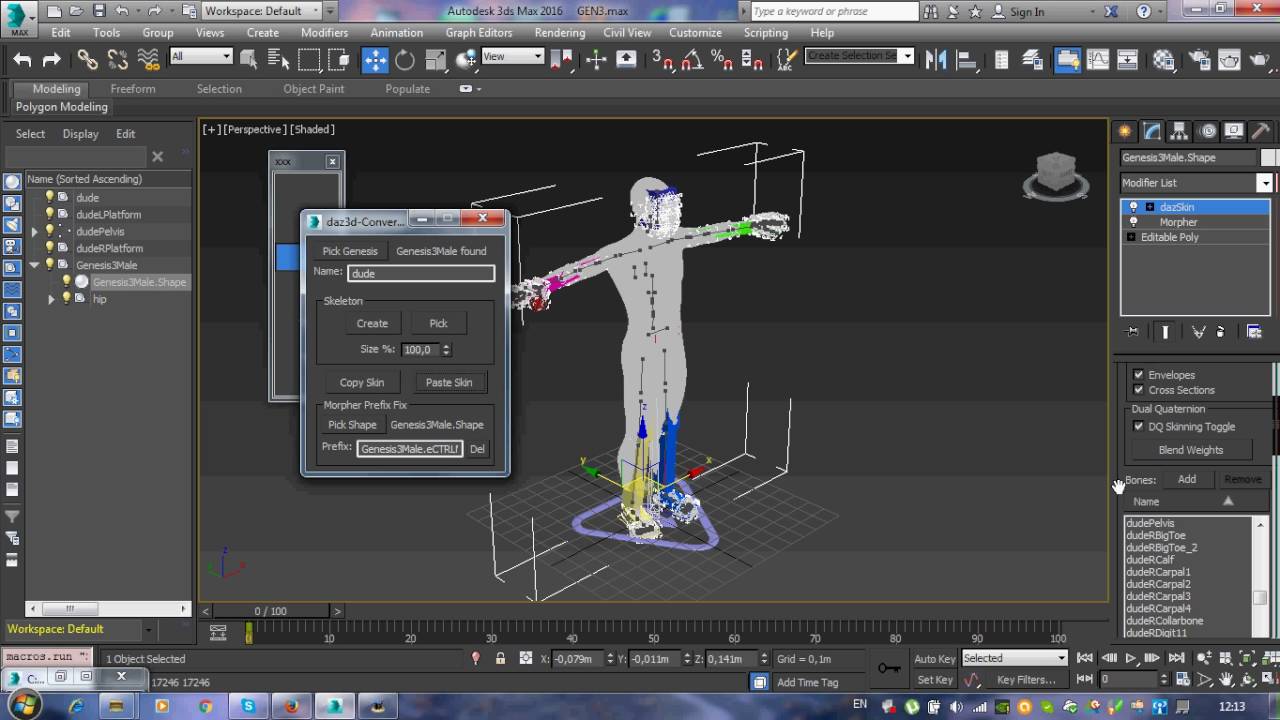
Task: Toggle the Envelopes checkbox
Action: click(1138, 375)
